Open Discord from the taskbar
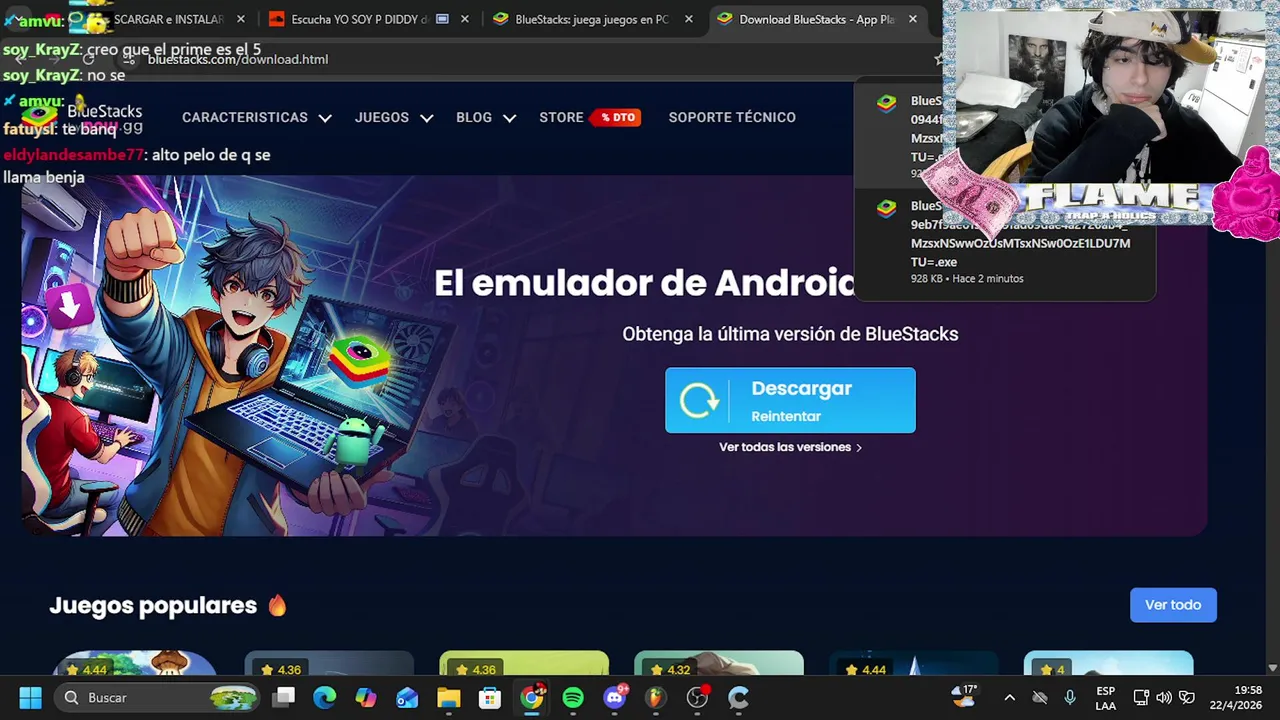This screenshot has width=1280, height=720. tap(614, 698)
